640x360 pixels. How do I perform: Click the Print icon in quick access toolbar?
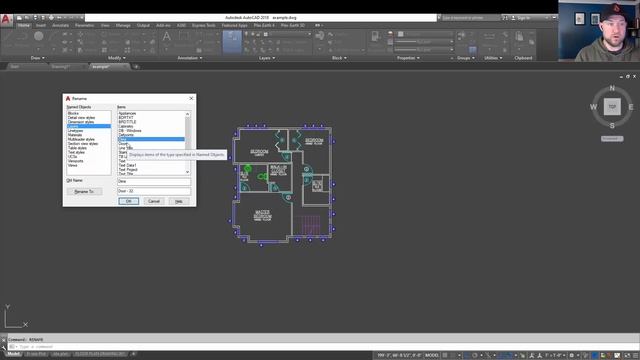(51, 18)
